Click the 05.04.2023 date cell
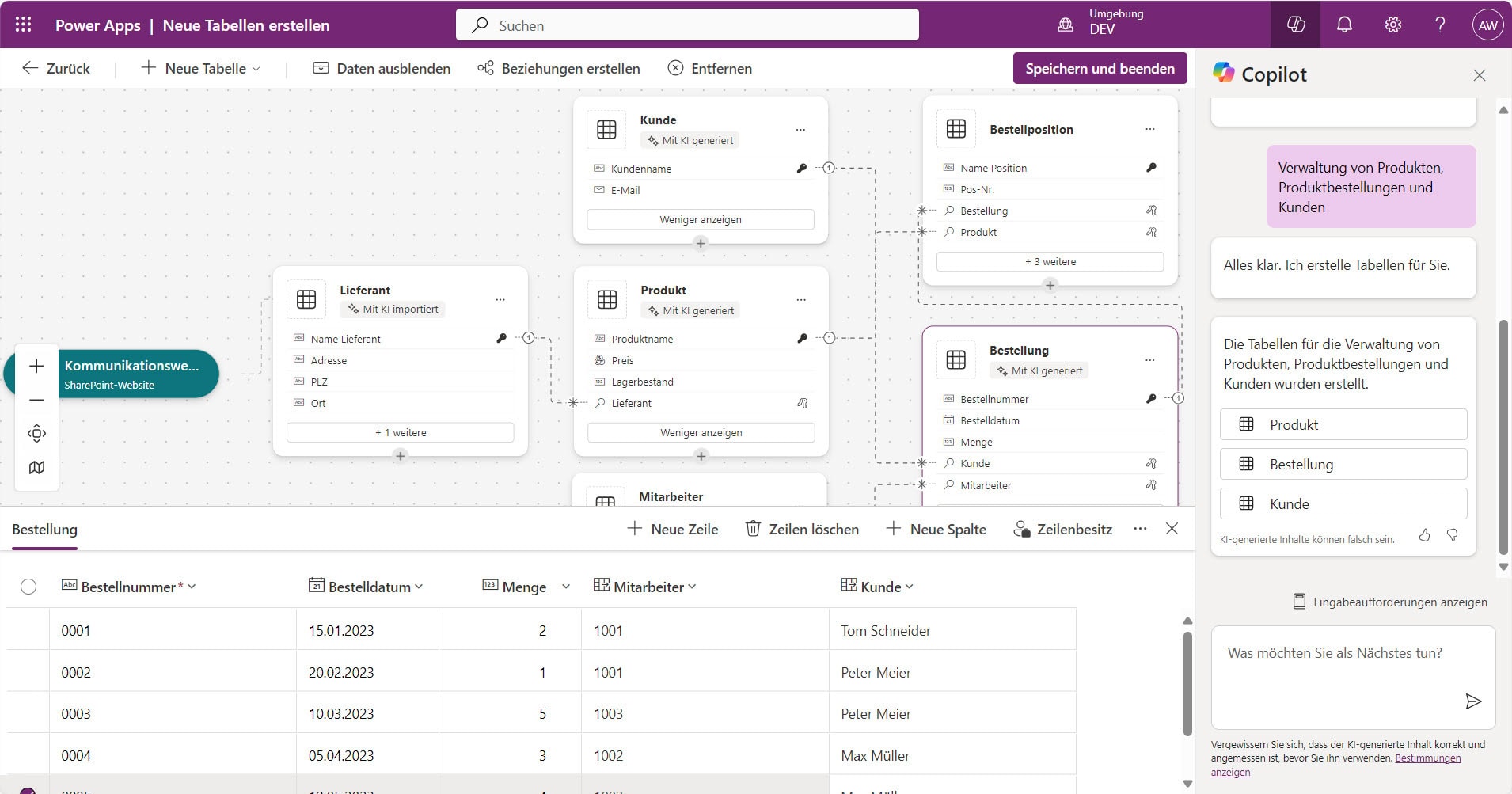Image resolution: width=1512 pixels, height=794 pixels. click(x=367, y=756)
